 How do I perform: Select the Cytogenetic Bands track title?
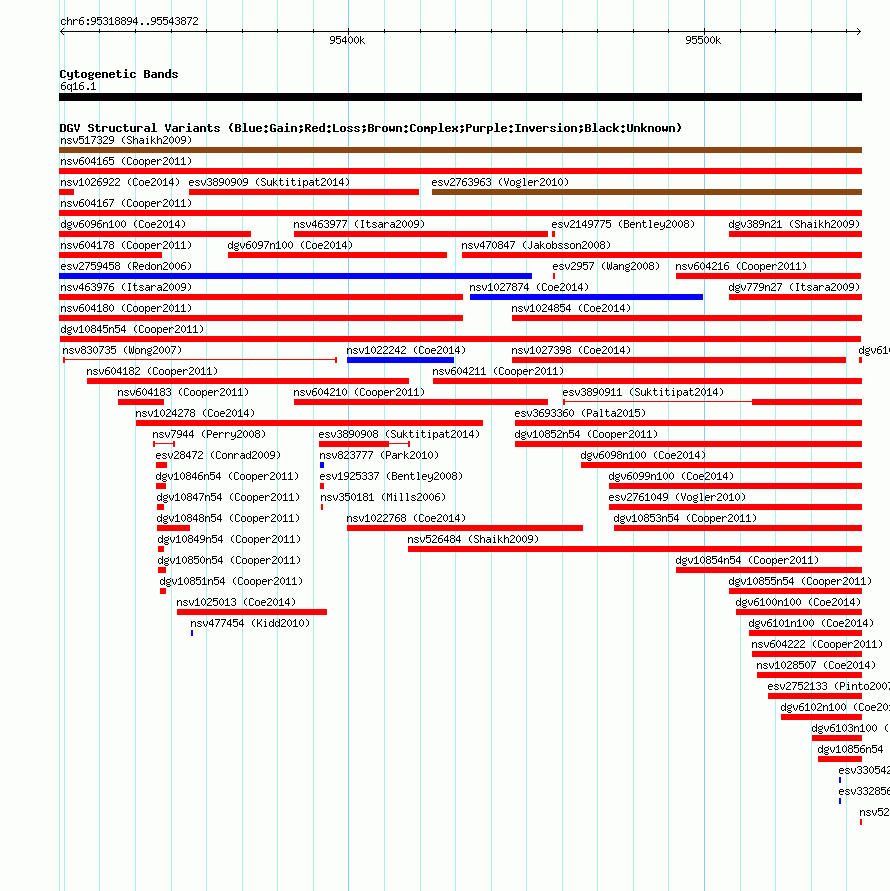pos(119,74)
